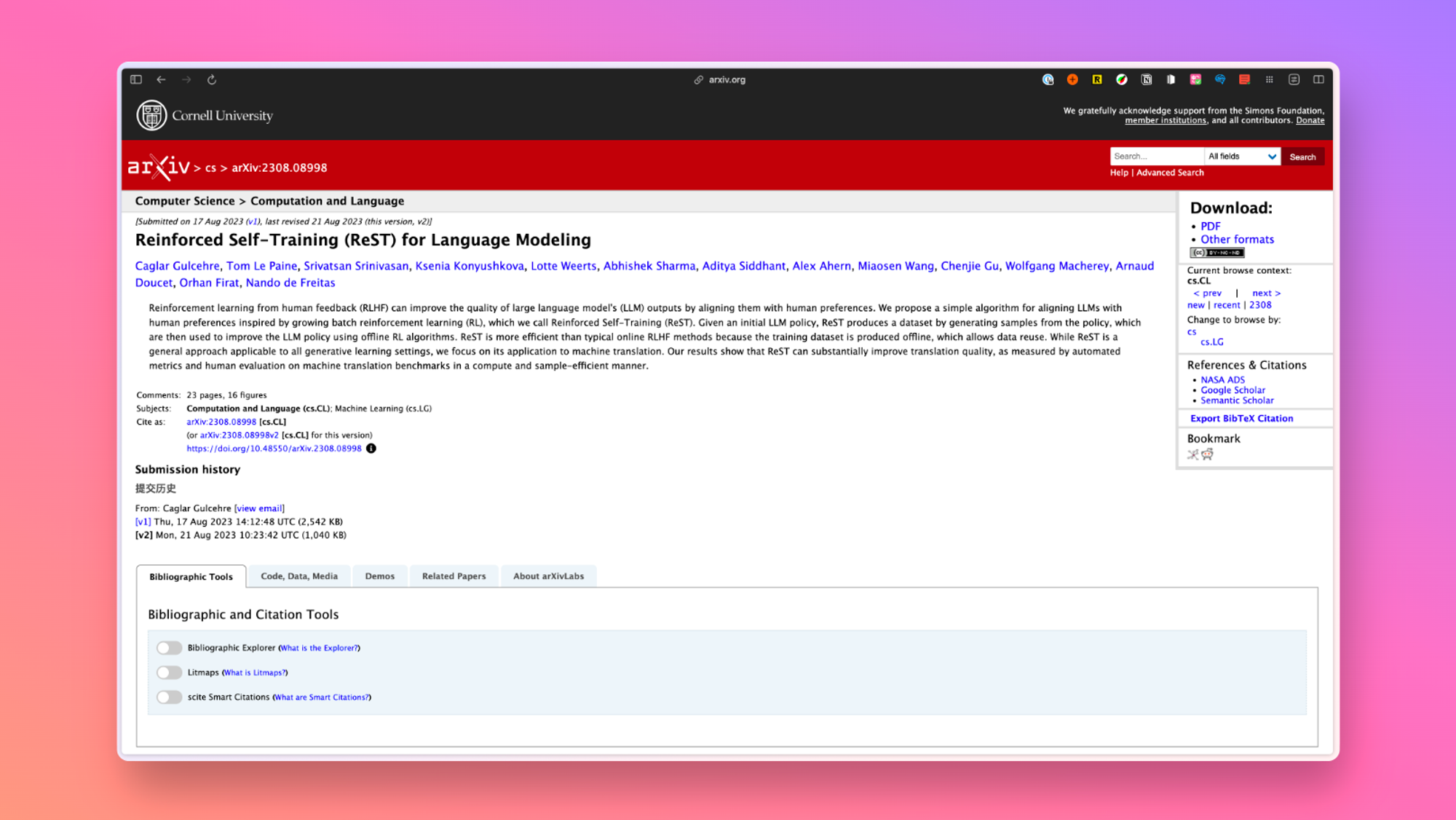Toggle the browser sidebar icon

click(136, 79)
